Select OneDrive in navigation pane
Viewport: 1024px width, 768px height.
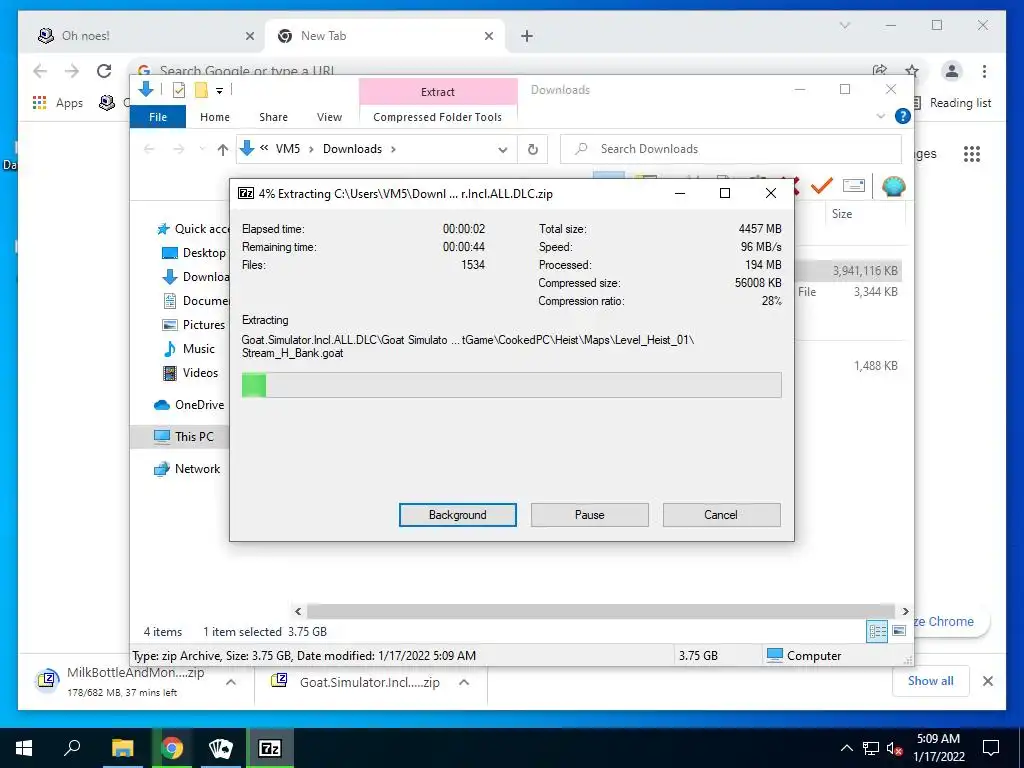pos(189,405)
